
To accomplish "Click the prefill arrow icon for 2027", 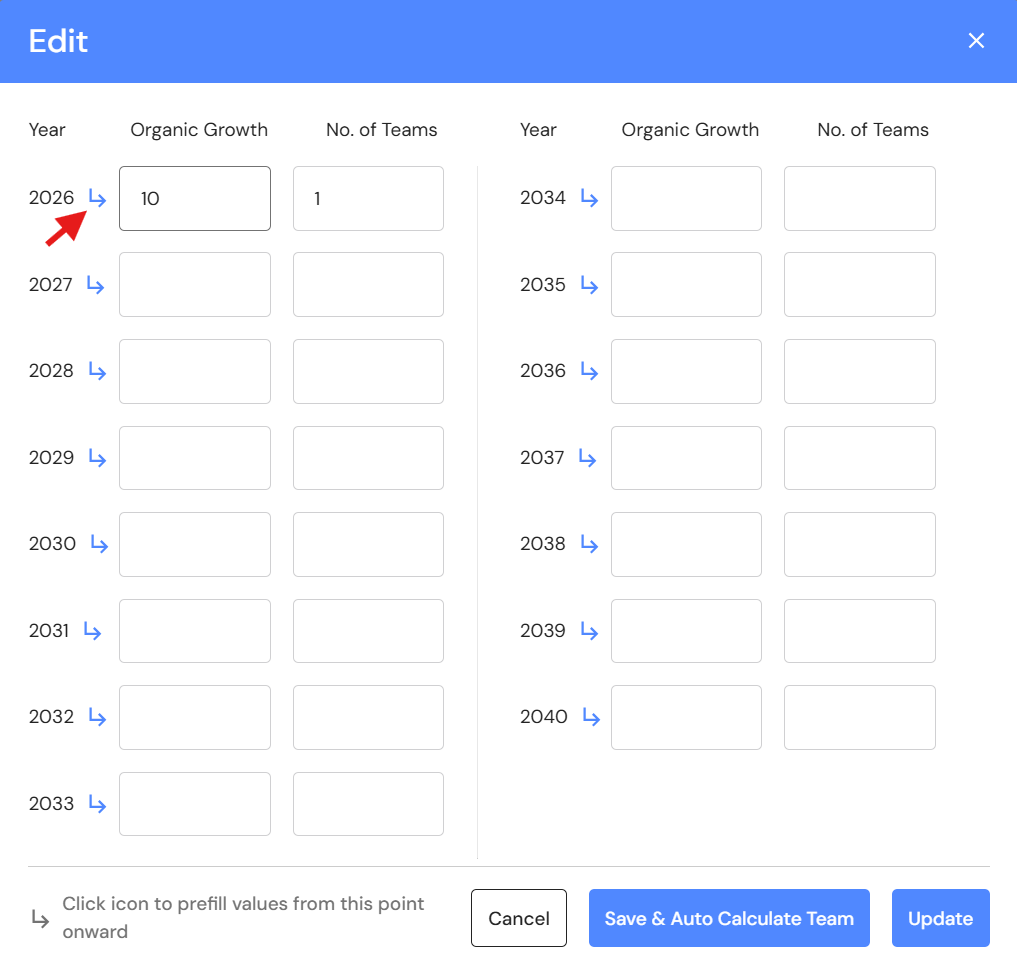I will point(95,285).
